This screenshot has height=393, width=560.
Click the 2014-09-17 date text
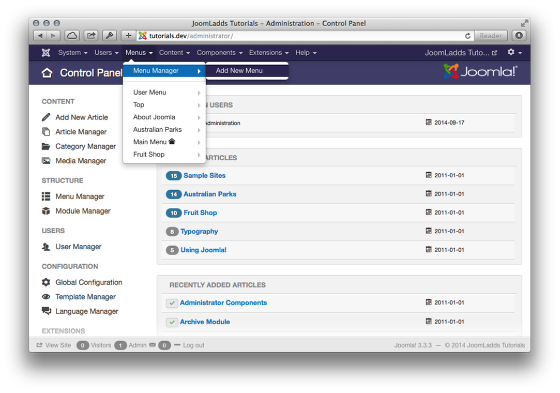[449, 123]
